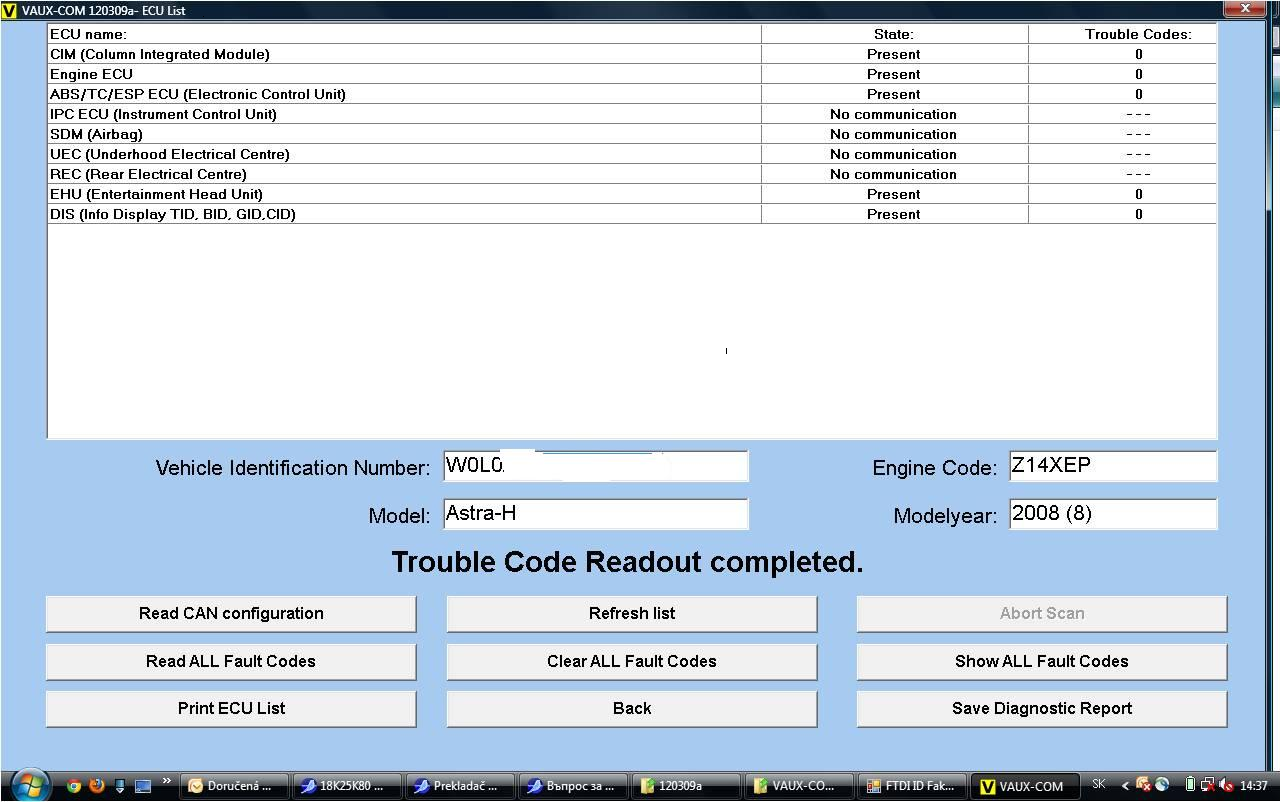The image size is (1280, 802).
Task: Switch to FTDI ID taskbar window
Action: point(912,786)
